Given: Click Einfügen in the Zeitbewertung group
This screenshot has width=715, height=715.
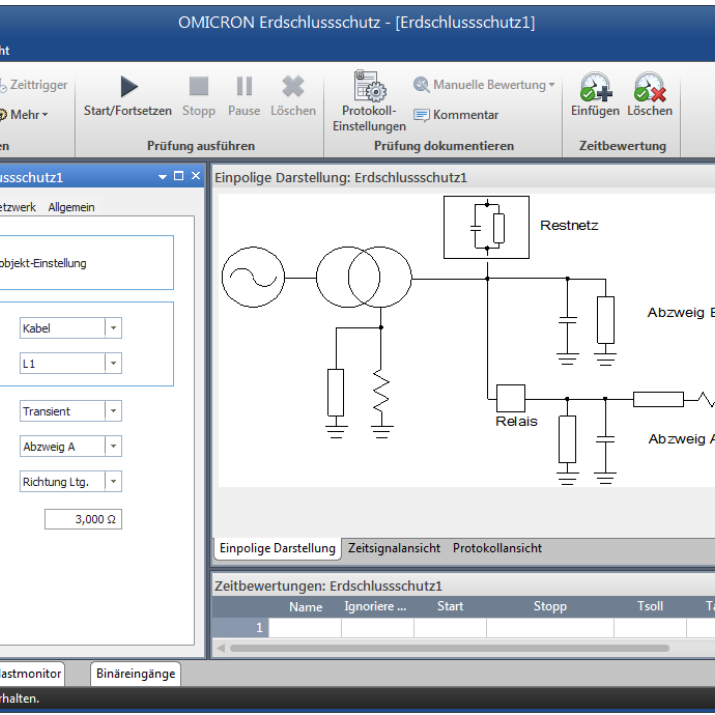Looking at the screenshot, I should coord(595,94).
